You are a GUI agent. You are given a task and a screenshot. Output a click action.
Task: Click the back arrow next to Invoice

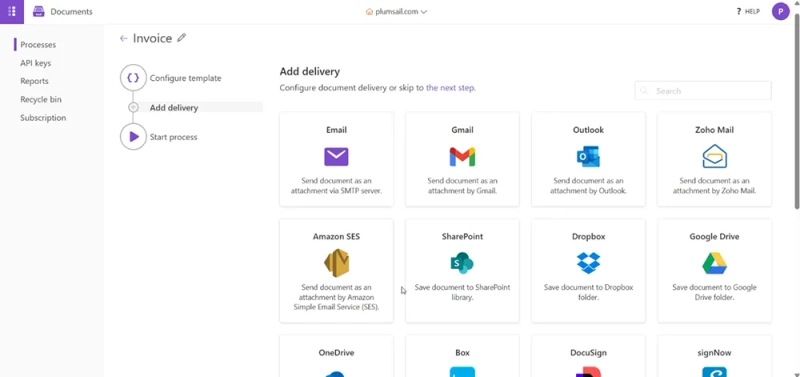(123, 38)
